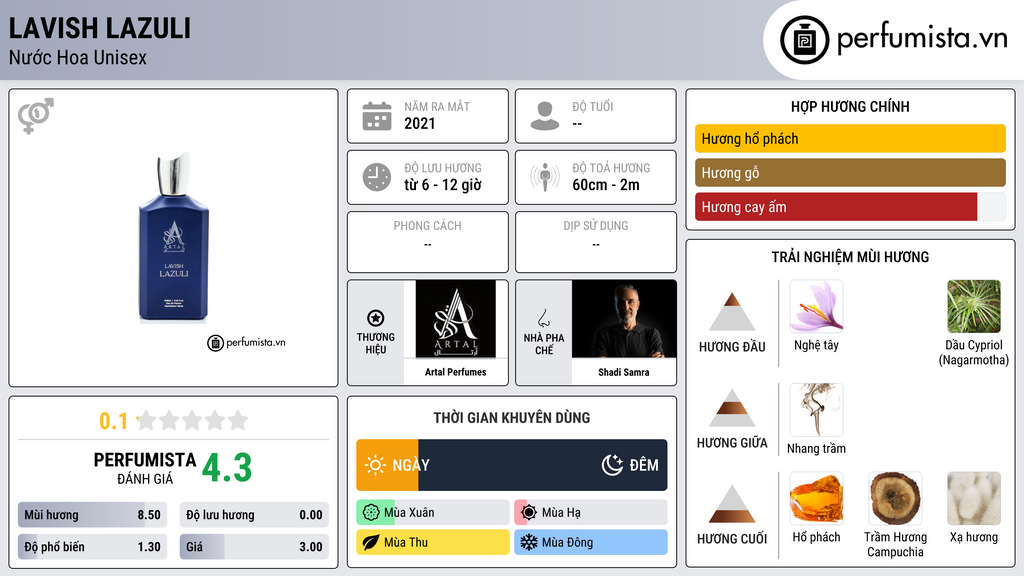Click the unisex gender symbol icon

pyautogui.click(x=36, y=116)
